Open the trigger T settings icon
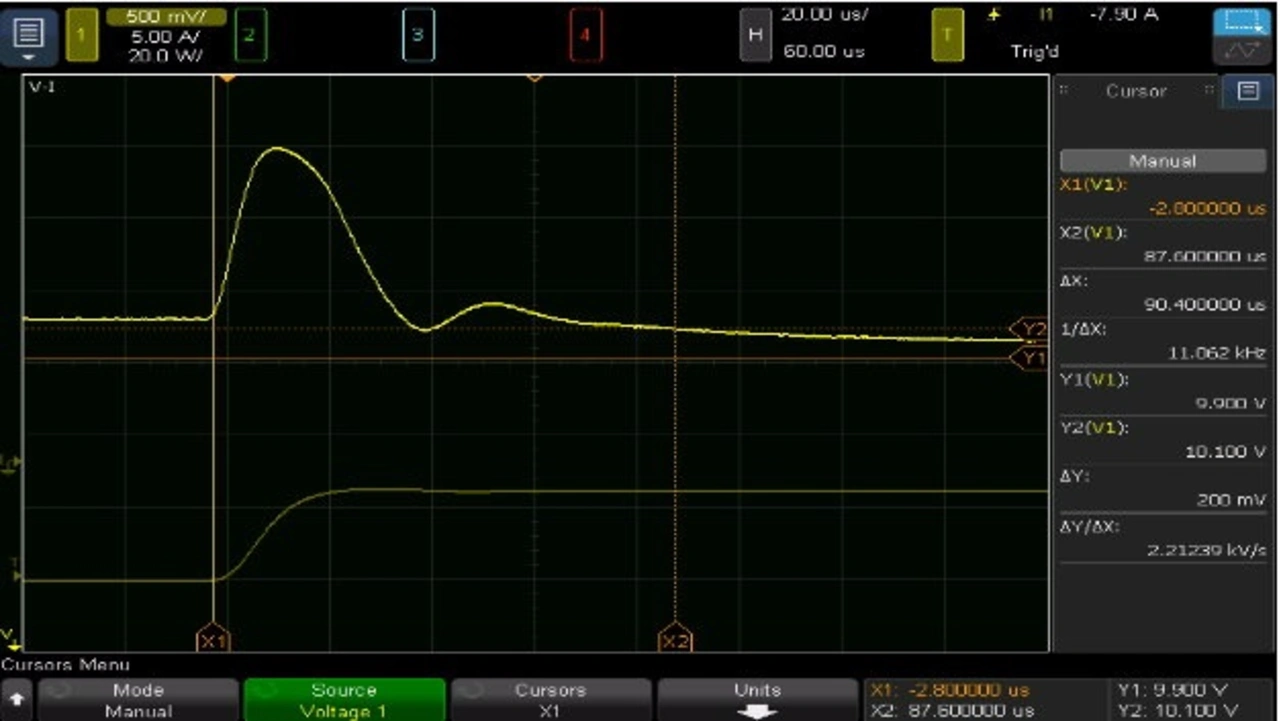The width and height of the screenshot is (1280, 721). pyautogui.click(x=946, y=35)
